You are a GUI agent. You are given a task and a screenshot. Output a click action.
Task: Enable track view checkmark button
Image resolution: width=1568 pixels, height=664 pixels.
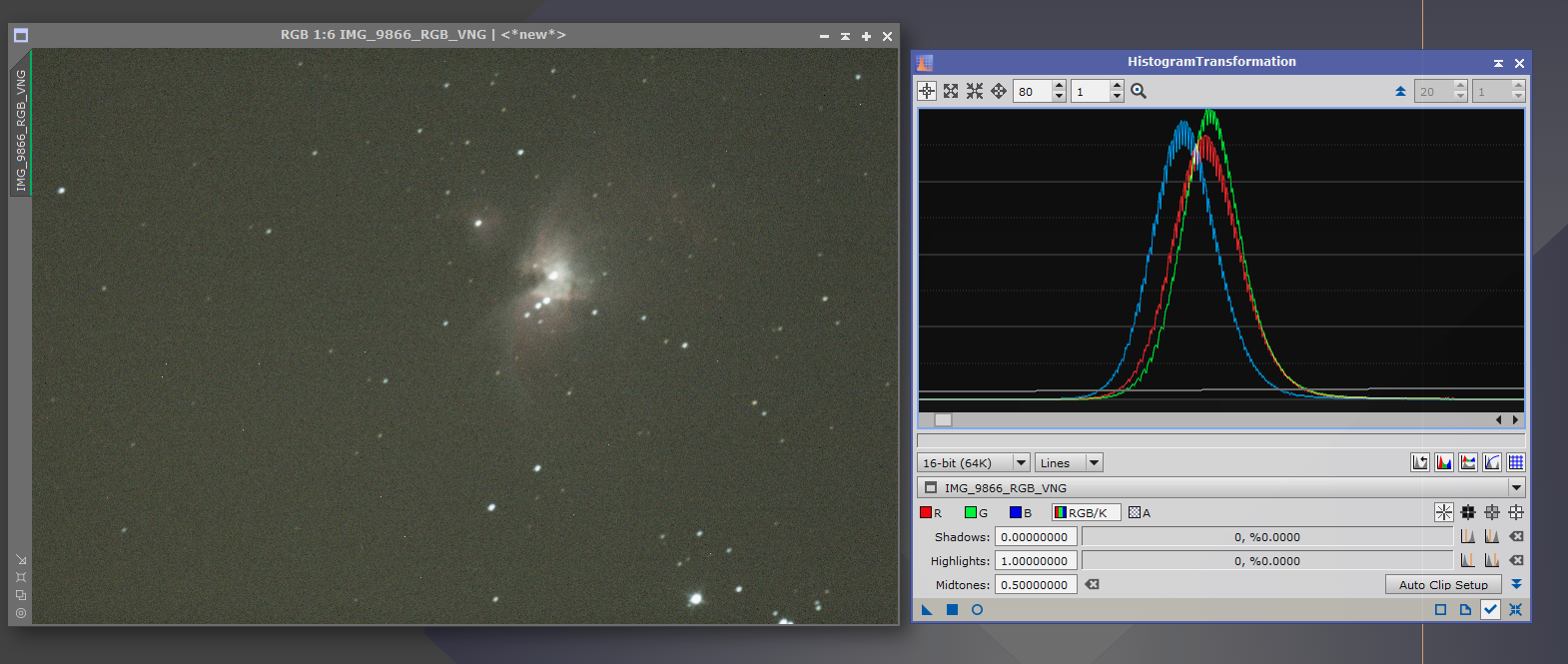point(1490,610)
